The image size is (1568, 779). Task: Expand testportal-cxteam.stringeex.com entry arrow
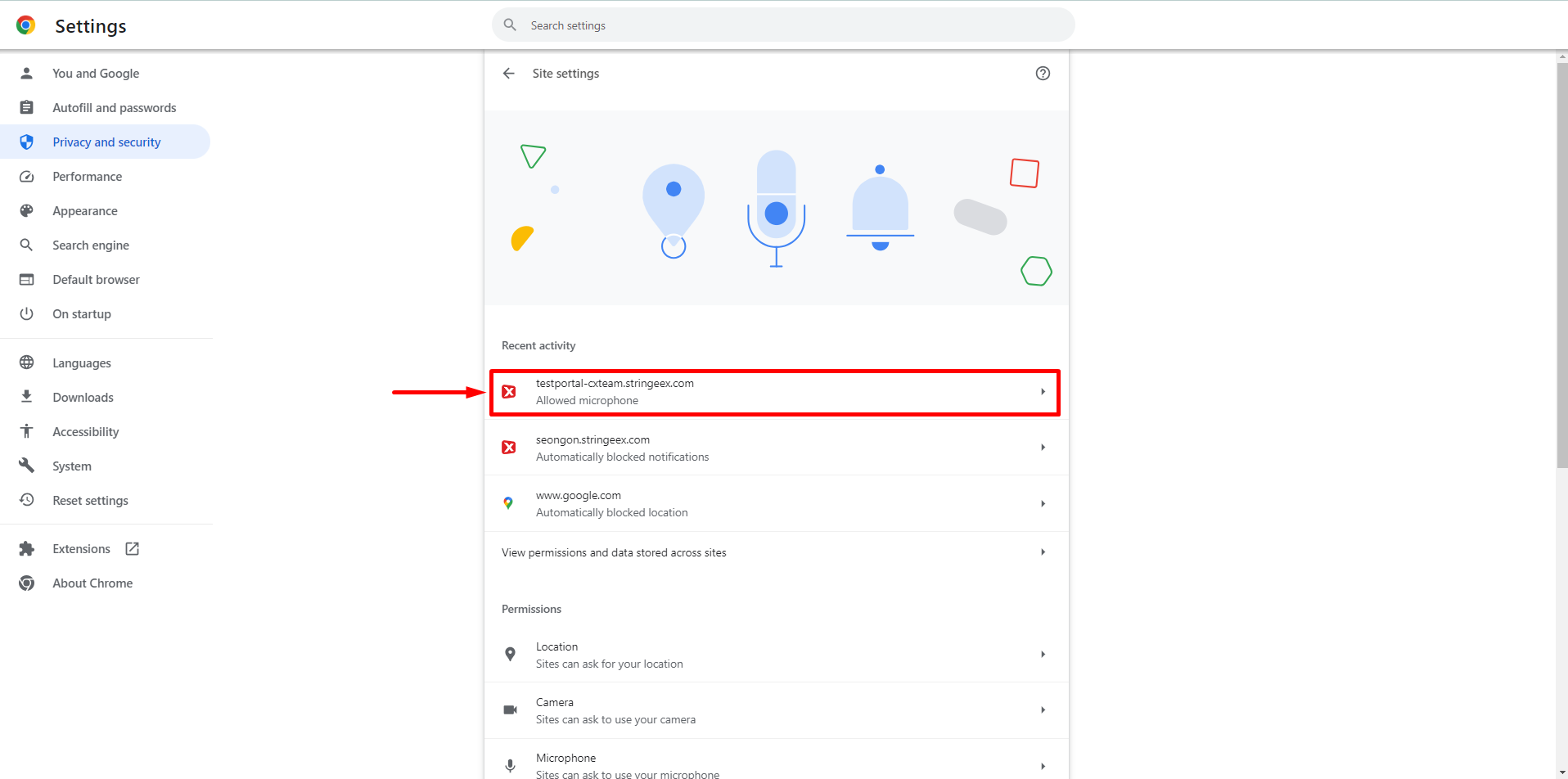pyautogui.click(x=1043, y=392)
